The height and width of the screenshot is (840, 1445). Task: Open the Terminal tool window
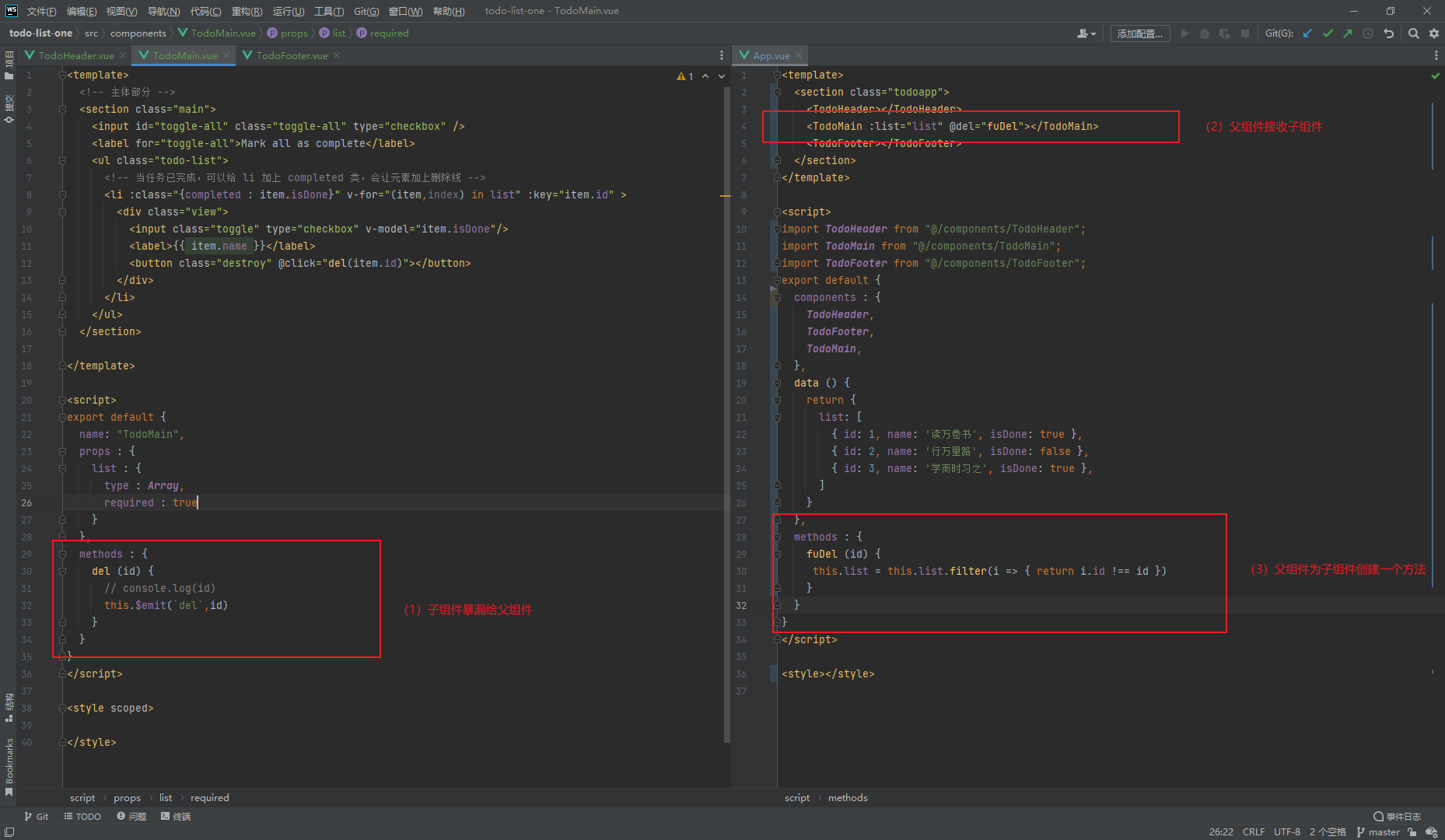pyautogui.click(x=176, y=816)
